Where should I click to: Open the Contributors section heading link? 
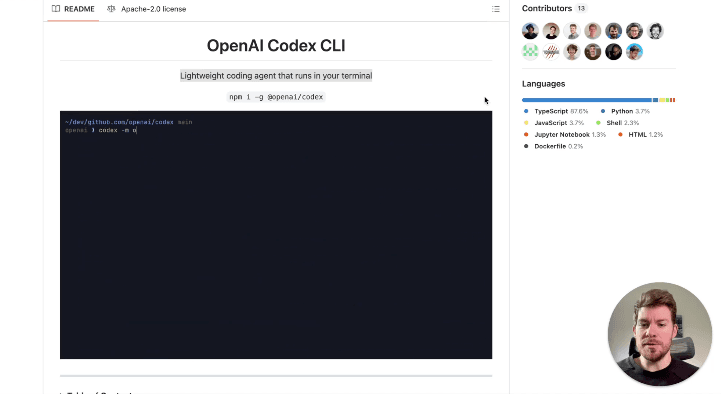tap(547, 8)
